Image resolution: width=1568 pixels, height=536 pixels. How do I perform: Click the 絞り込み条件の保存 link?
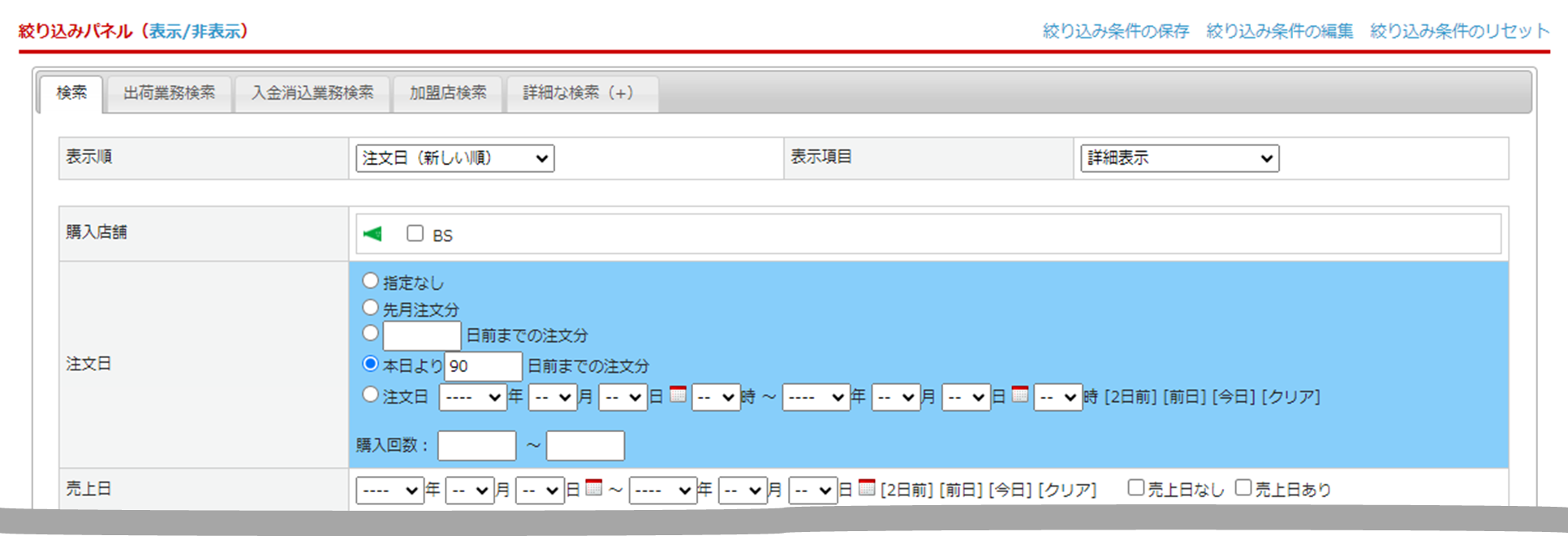[x=1115, y=32]
